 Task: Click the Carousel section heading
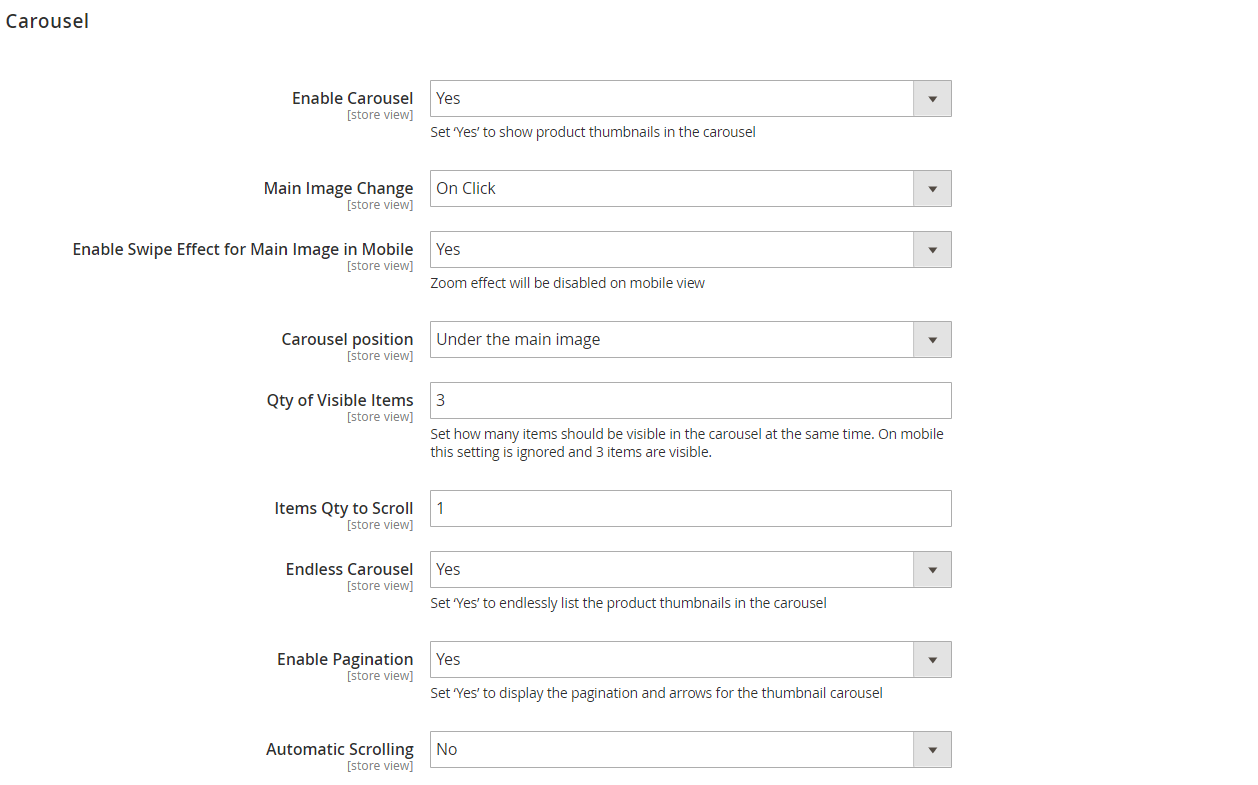[x=47, y=21]
